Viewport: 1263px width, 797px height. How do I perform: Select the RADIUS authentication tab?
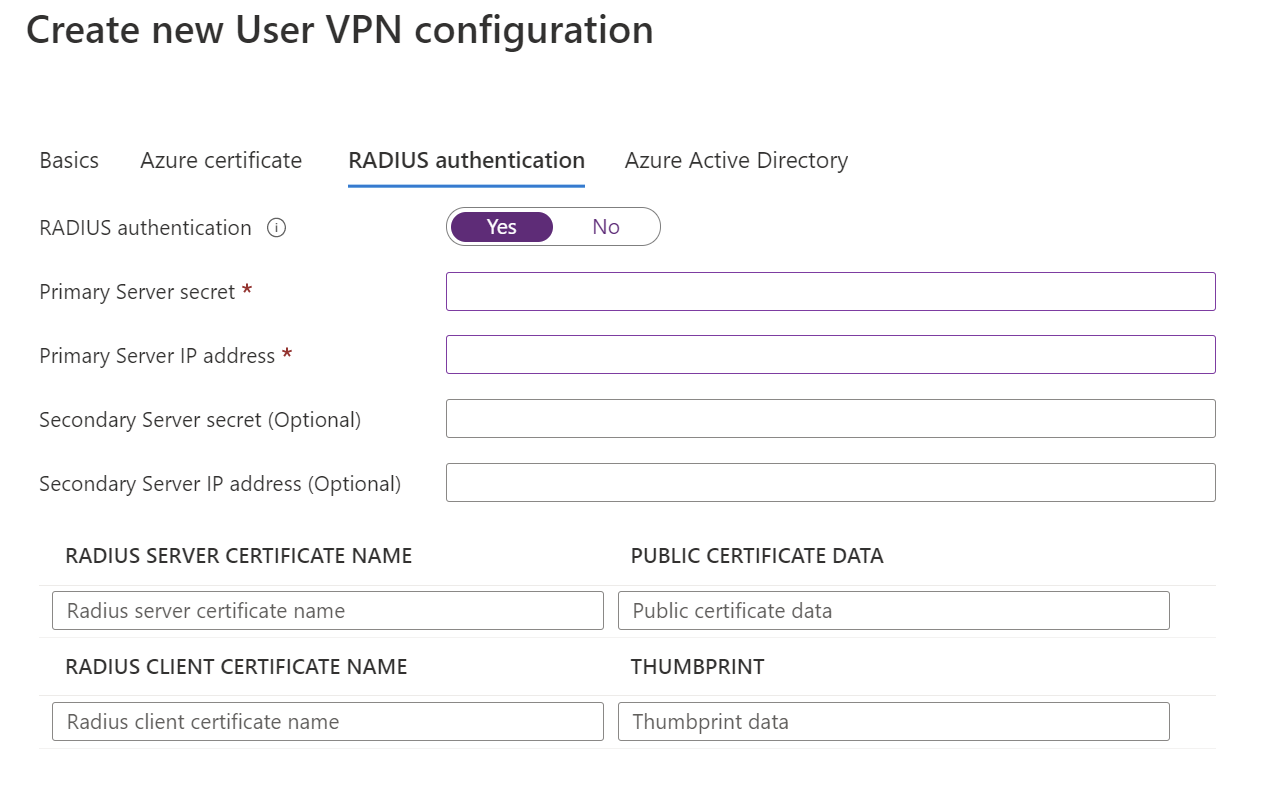(466, 160)
